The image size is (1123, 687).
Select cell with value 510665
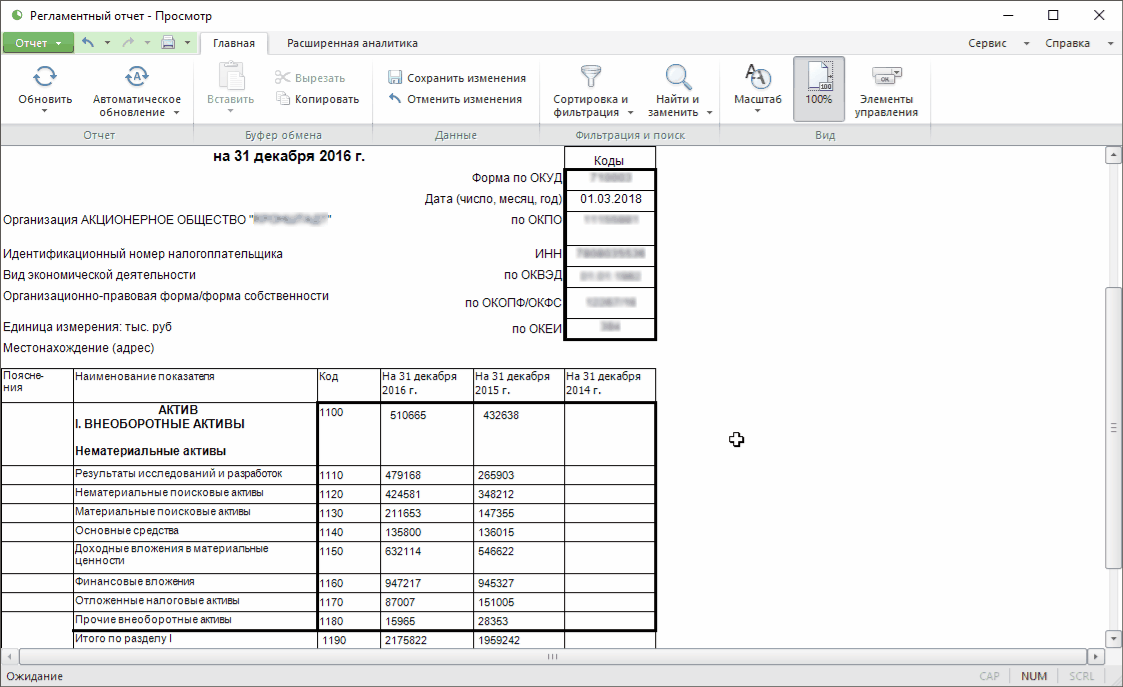coord(427,434)
